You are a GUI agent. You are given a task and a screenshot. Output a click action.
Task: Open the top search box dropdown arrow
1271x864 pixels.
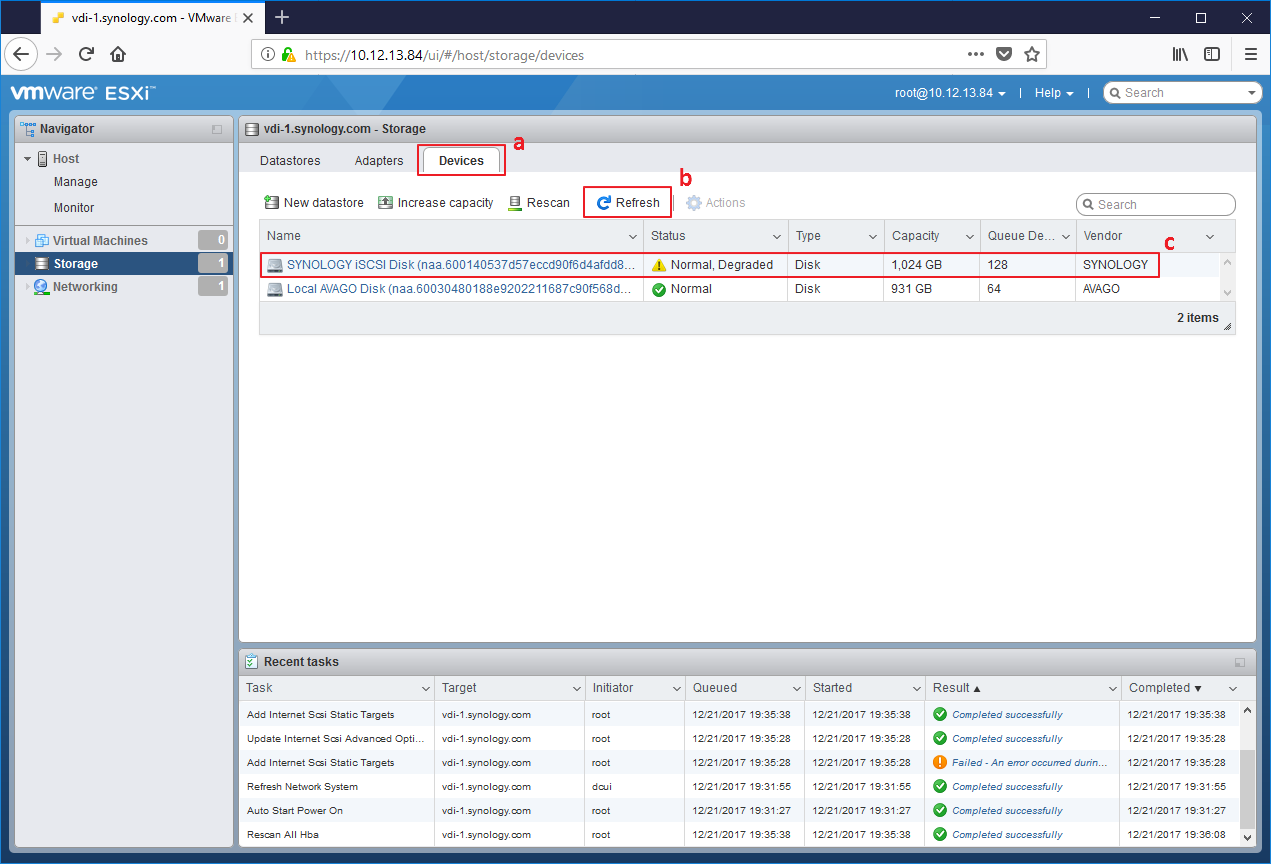tap(1253, 93)
